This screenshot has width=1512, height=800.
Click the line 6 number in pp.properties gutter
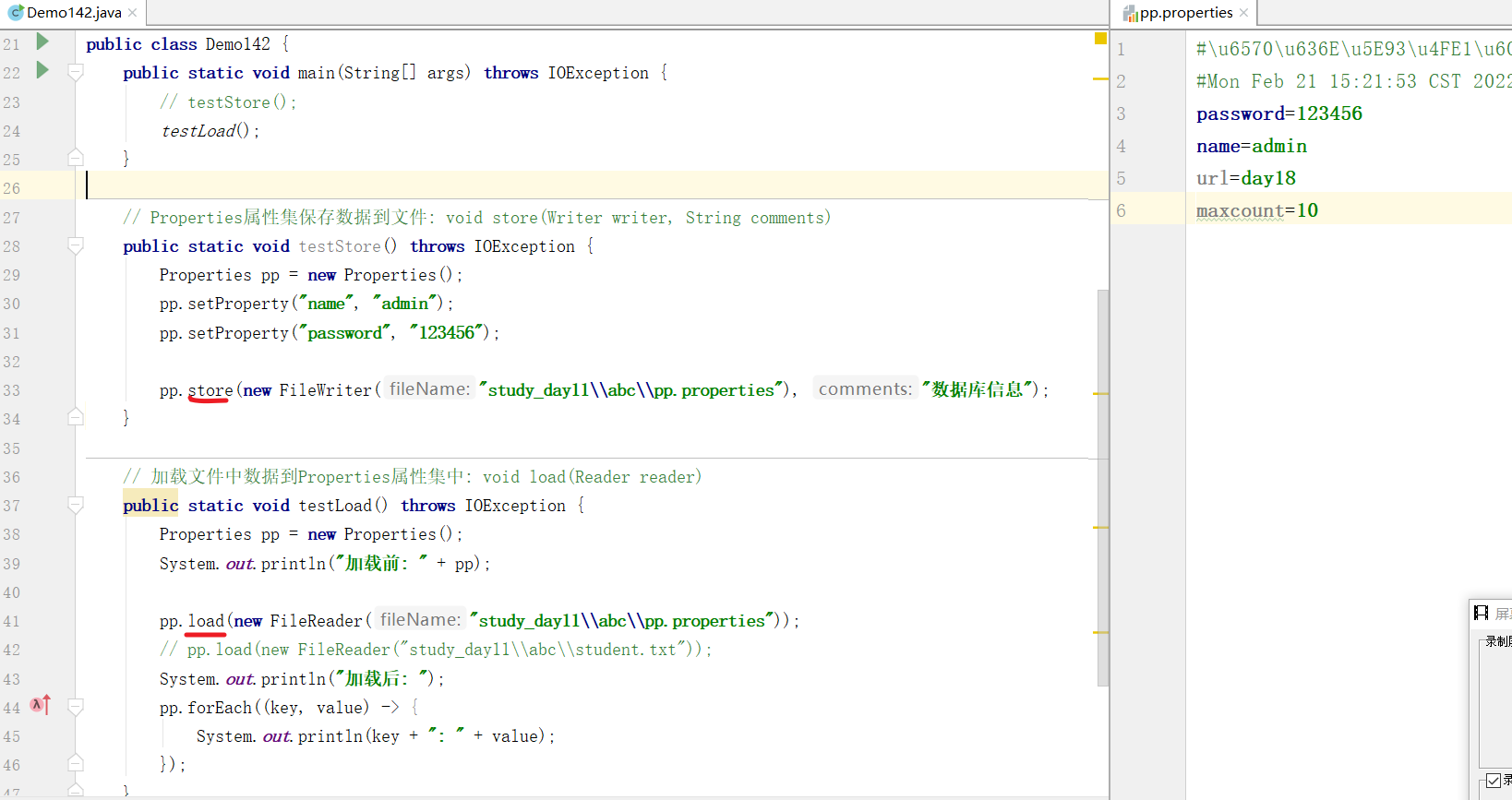(x=1121, y=210)
